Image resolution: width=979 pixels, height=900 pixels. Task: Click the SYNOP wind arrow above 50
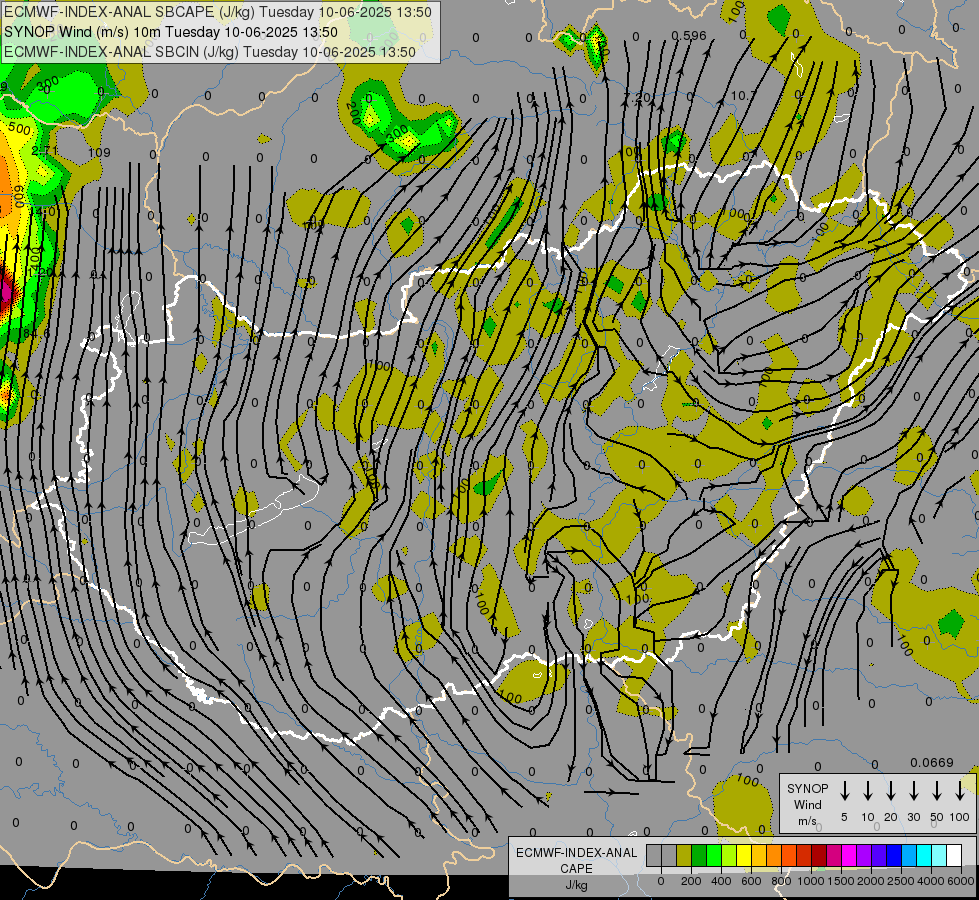[937, 791]
